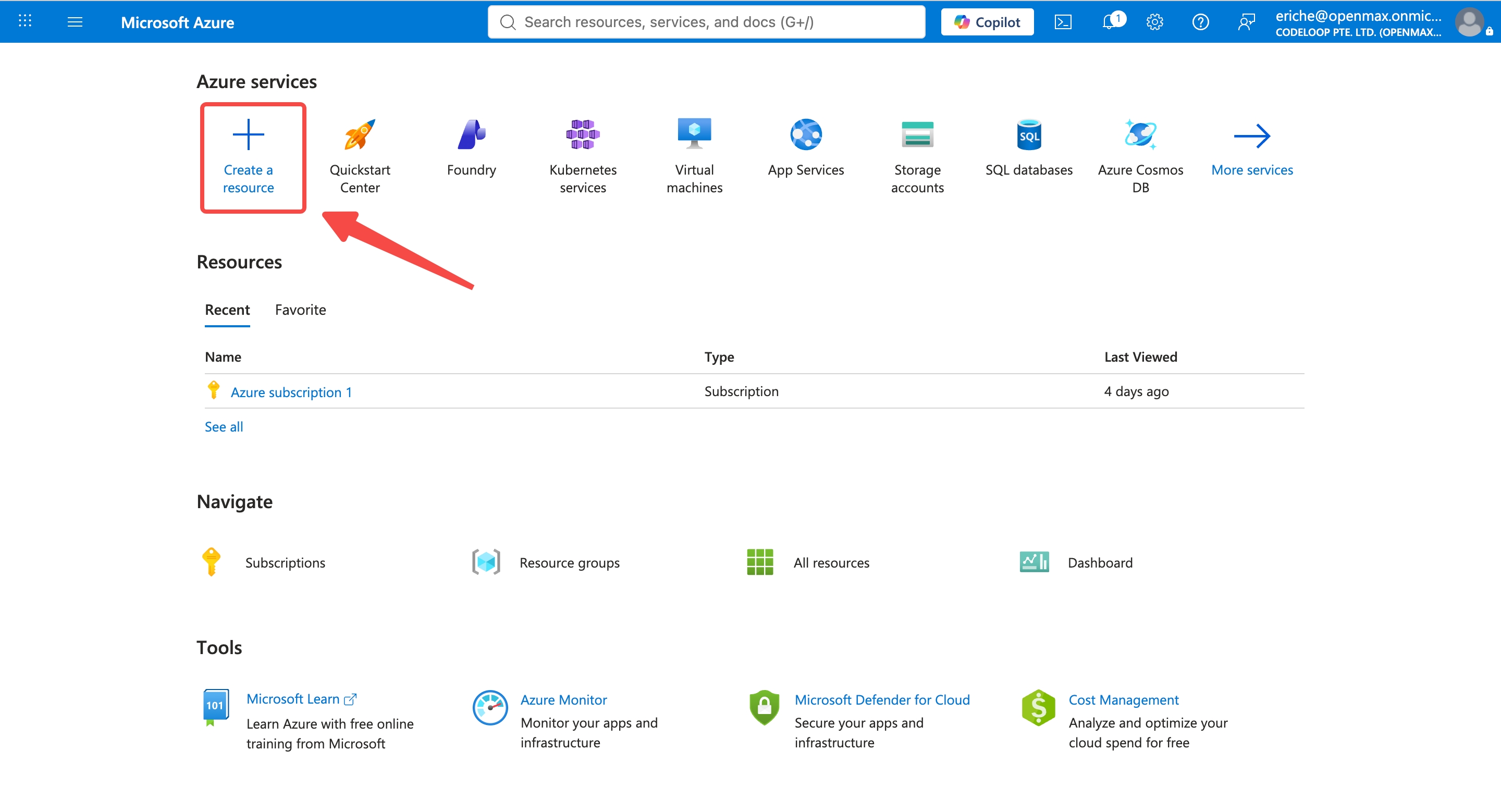Navigate to Resource groups label

(x=569, y=563)
